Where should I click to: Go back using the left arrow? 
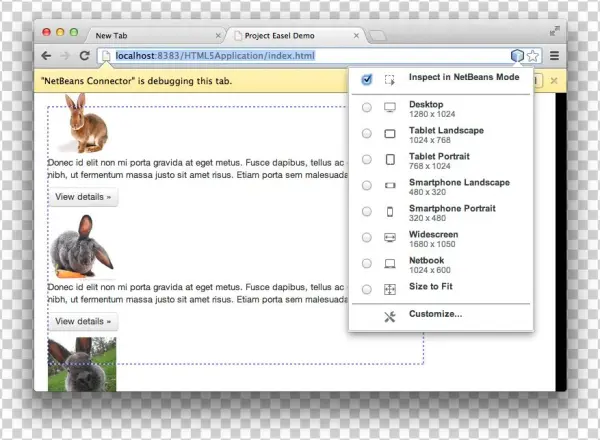coord(47,56)
